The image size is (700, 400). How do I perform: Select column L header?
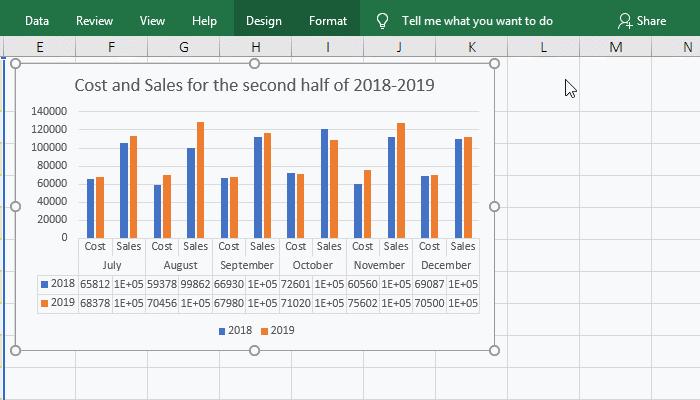pos(542,47)
